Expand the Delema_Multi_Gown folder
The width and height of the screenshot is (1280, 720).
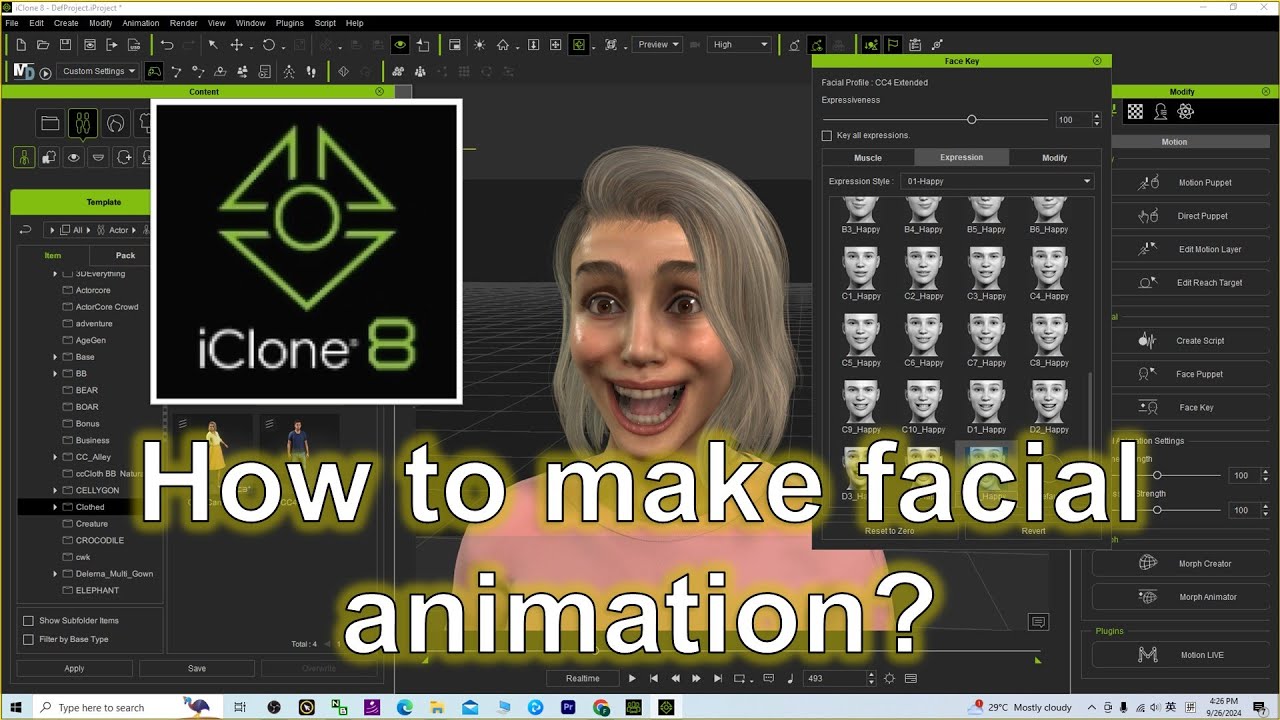(55, 574)
